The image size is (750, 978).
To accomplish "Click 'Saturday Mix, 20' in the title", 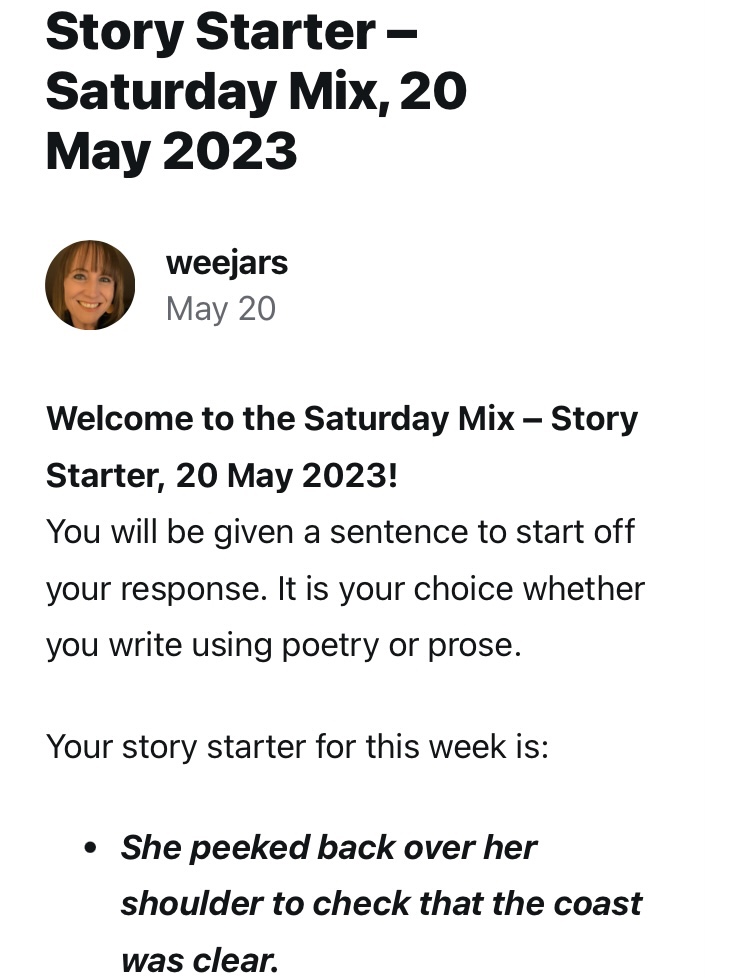I will click(256, 91).
